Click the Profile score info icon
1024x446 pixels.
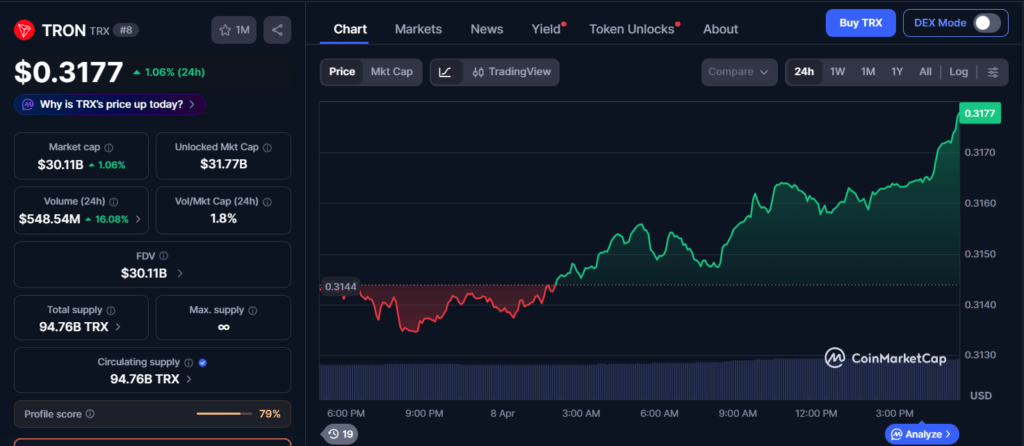tap(90, 414)
